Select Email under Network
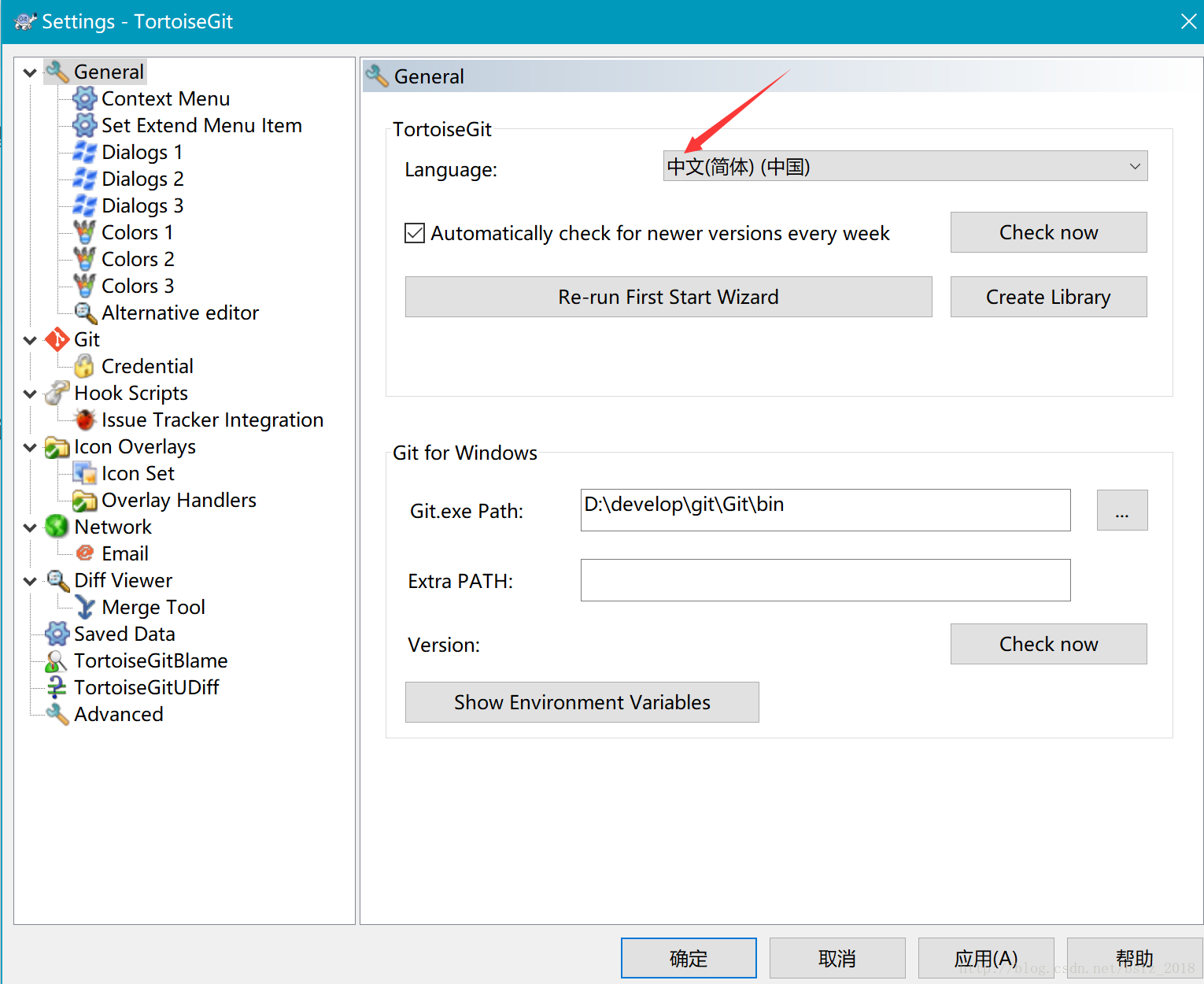Viewport: 1204px width, 984px height. (x=125, y=553)
